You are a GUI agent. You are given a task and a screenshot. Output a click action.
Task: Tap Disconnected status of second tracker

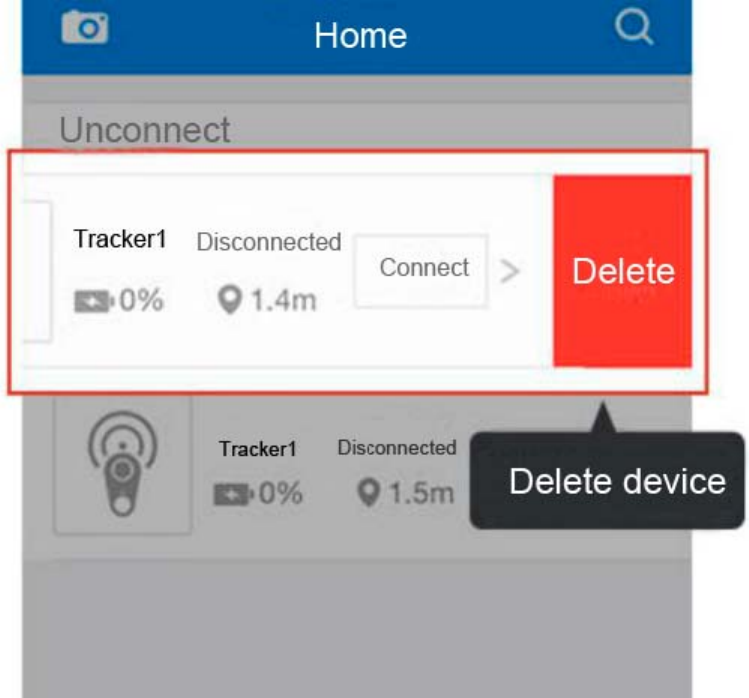(x=397, y=448)
